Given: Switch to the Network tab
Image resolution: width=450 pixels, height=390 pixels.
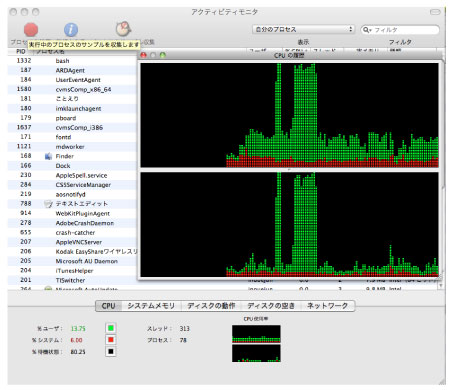Looking at the screenshot, I should click(x=327, y=306).
